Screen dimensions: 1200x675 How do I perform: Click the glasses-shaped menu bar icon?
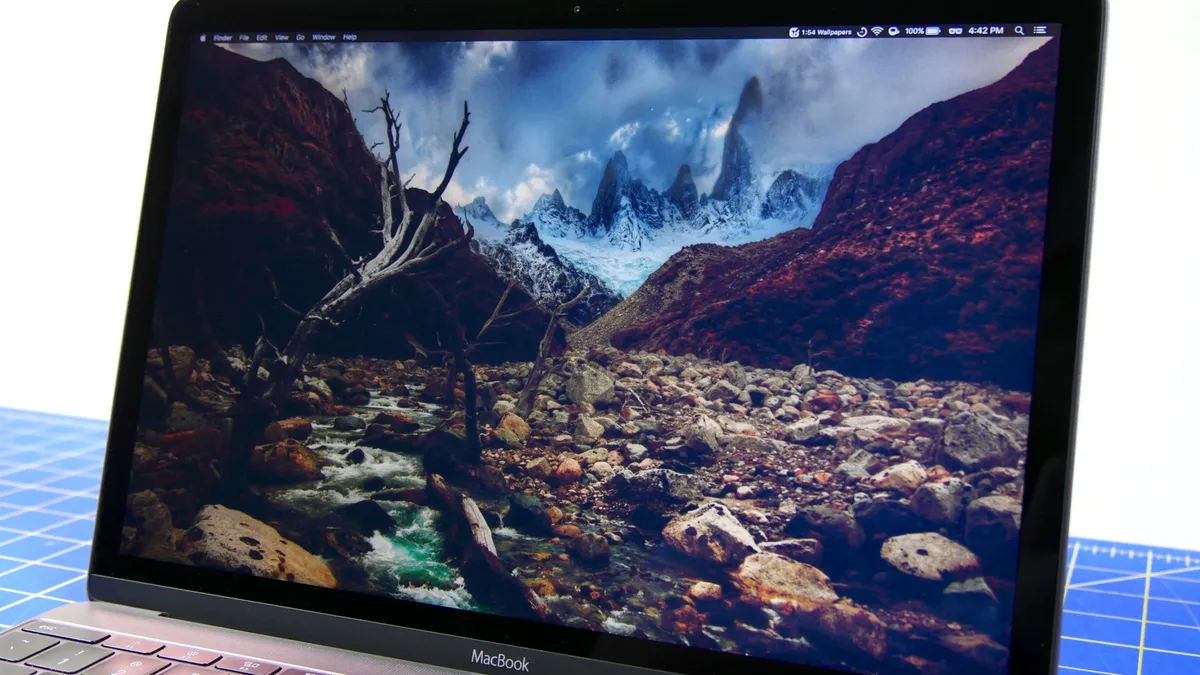coord(956,31)
